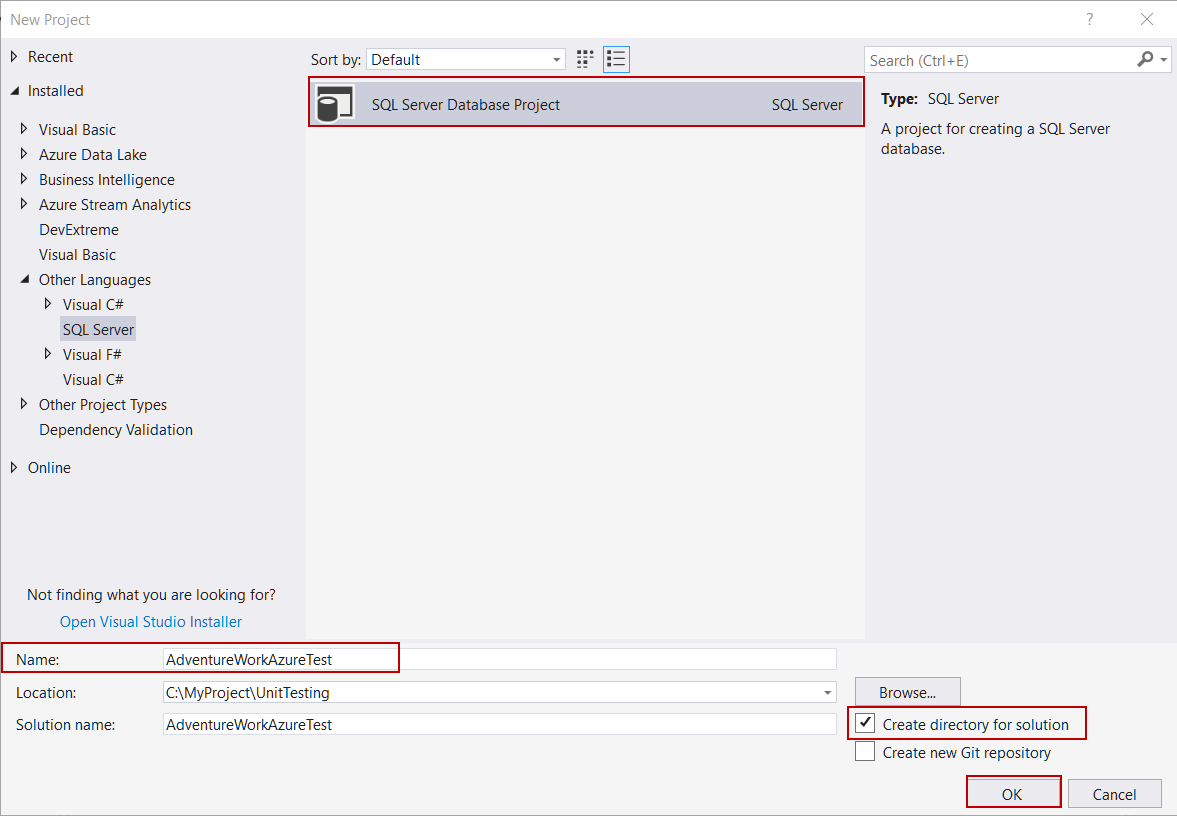Open the Sort by dropdown
Viewport: 1177px width, 816px height.
(x=556, y=59)
